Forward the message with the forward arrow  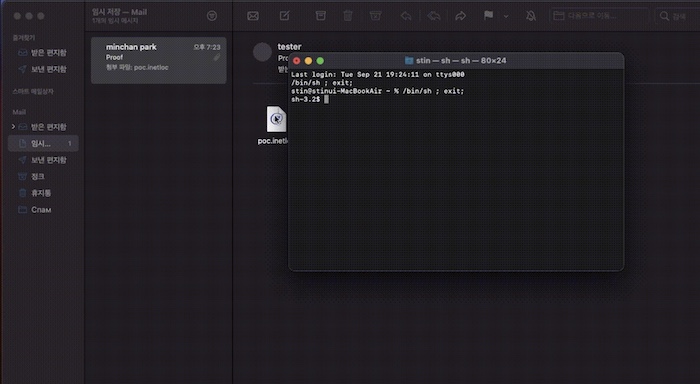pyautogui.click(x=460, y=16)
